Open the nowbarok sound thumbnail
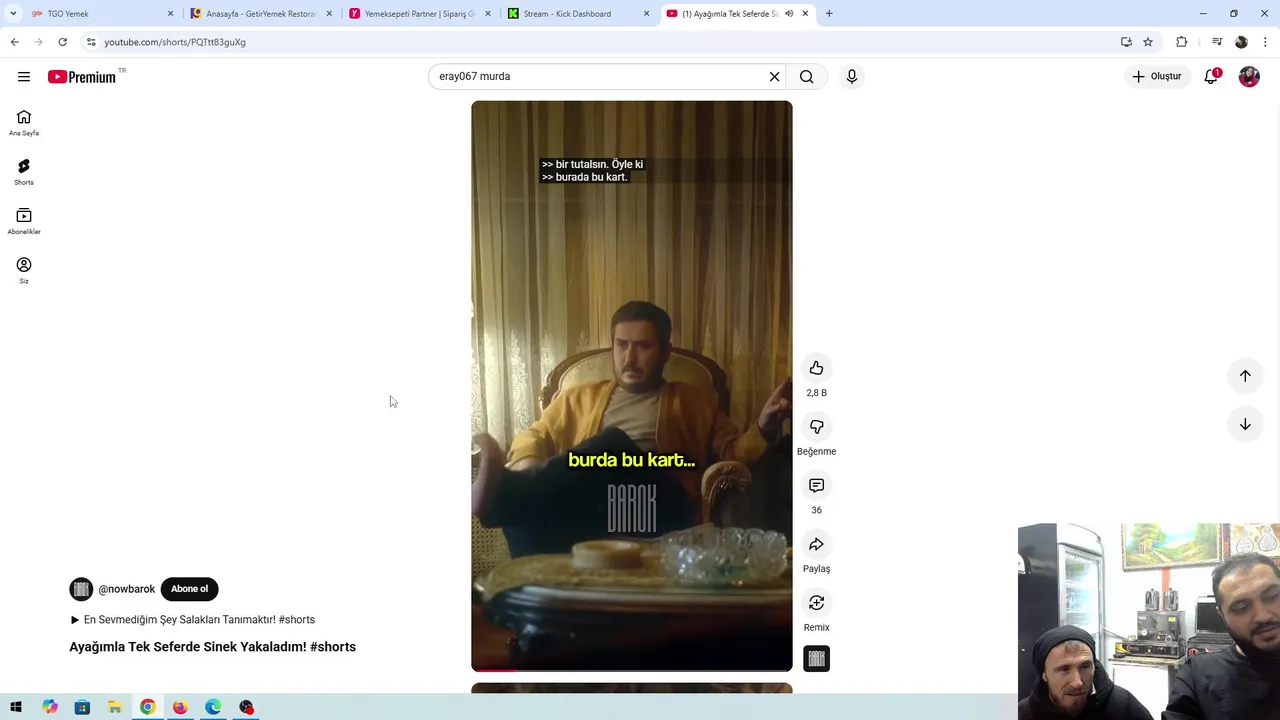Screen dimensions: 1280x720 (816, 659)
